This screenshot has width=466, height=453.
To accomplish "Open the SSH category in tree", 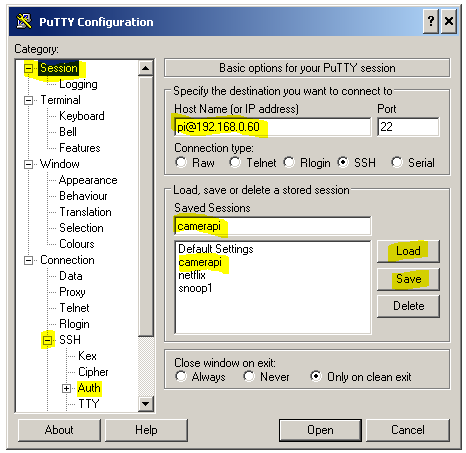I will pyautogui.click(x=70, y=340).
